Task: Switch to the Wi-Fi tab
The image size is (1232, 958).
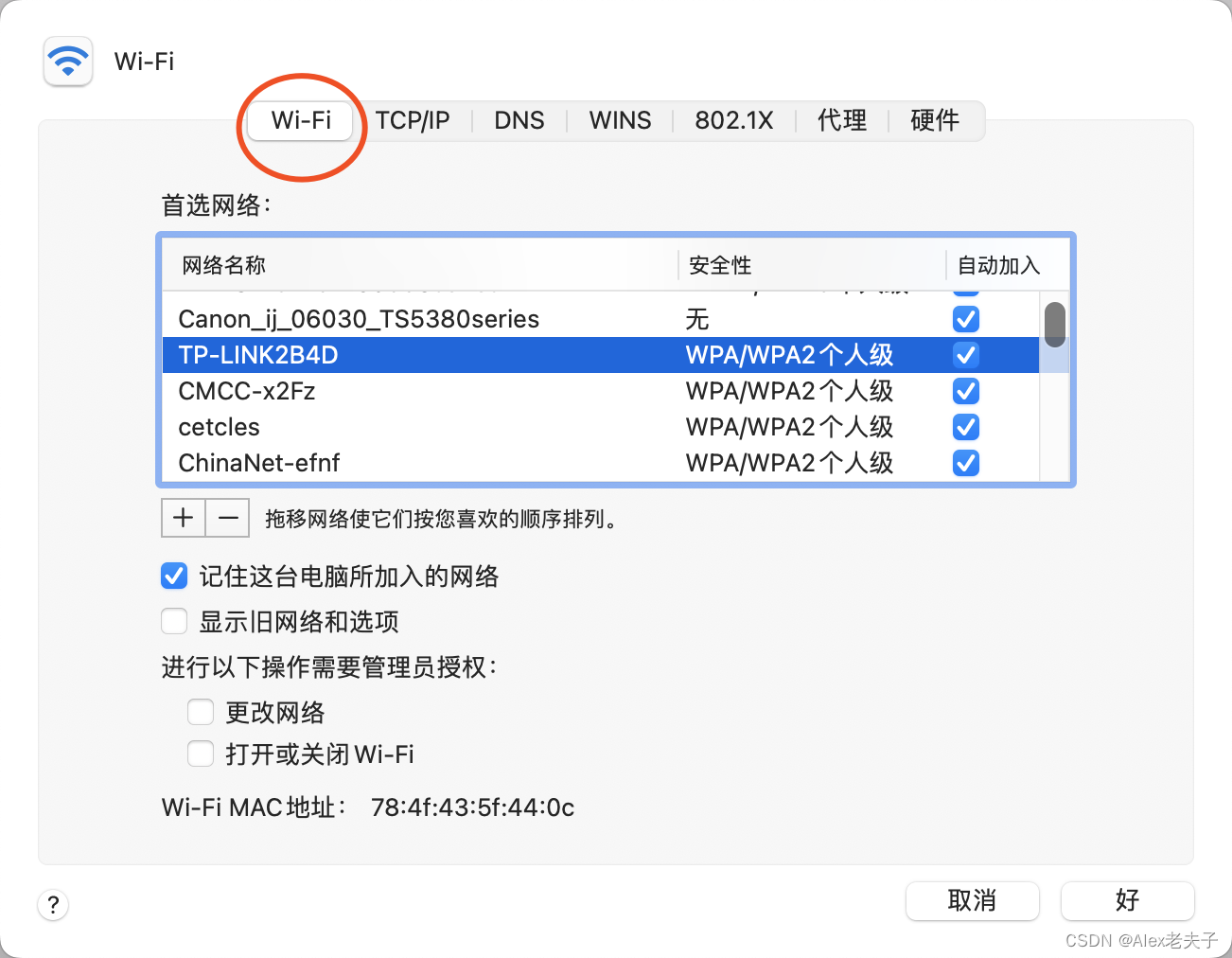Action: 301,120
